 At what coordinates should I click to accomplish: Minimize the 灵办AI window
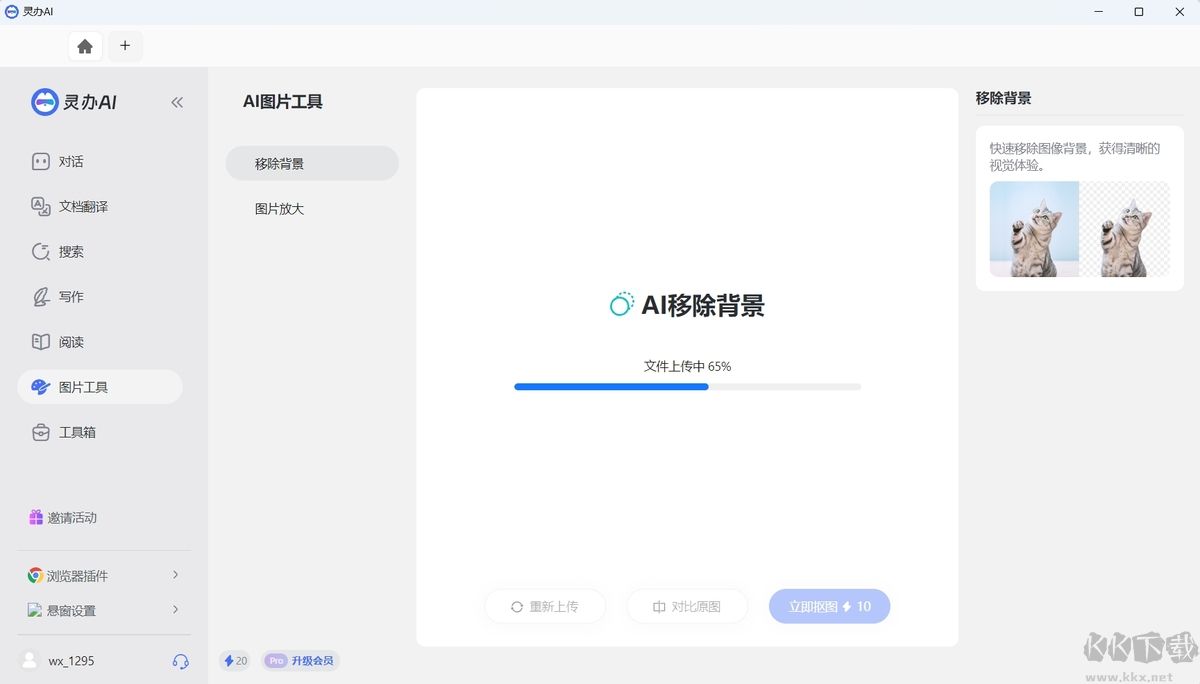pyautogui.click(x=1100, y=12)
